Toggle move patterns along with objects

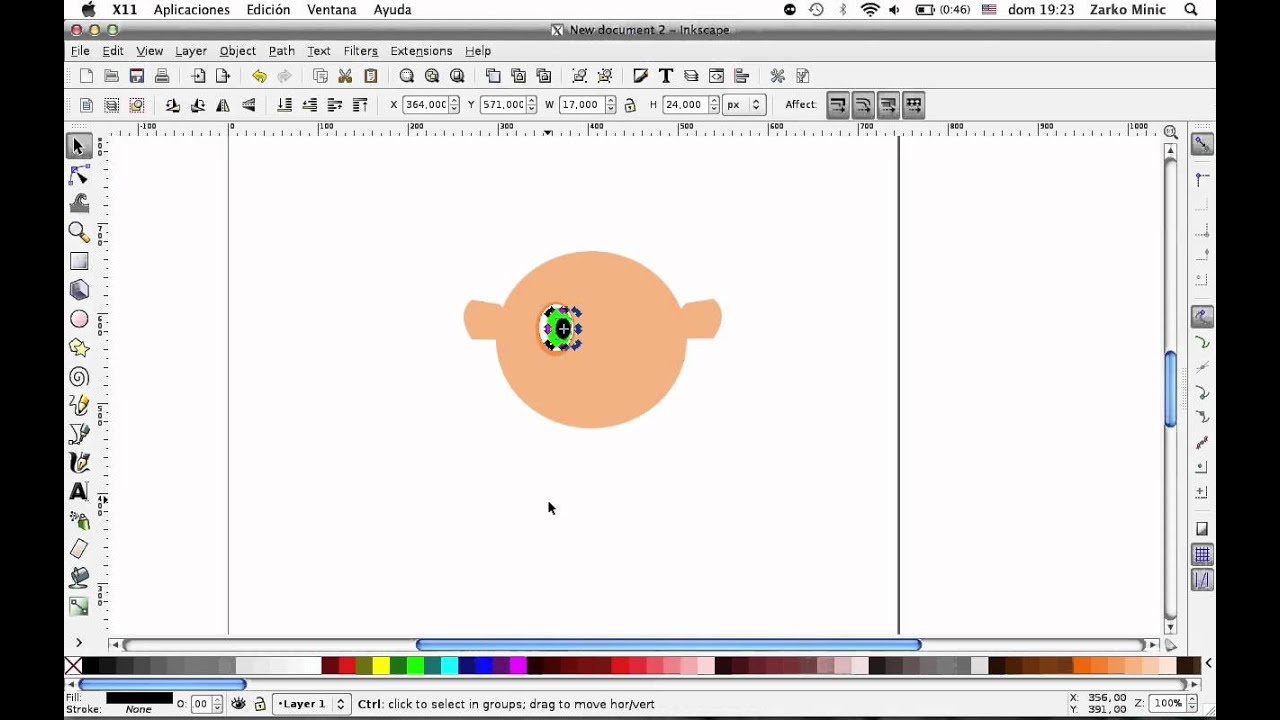point(913,104)
